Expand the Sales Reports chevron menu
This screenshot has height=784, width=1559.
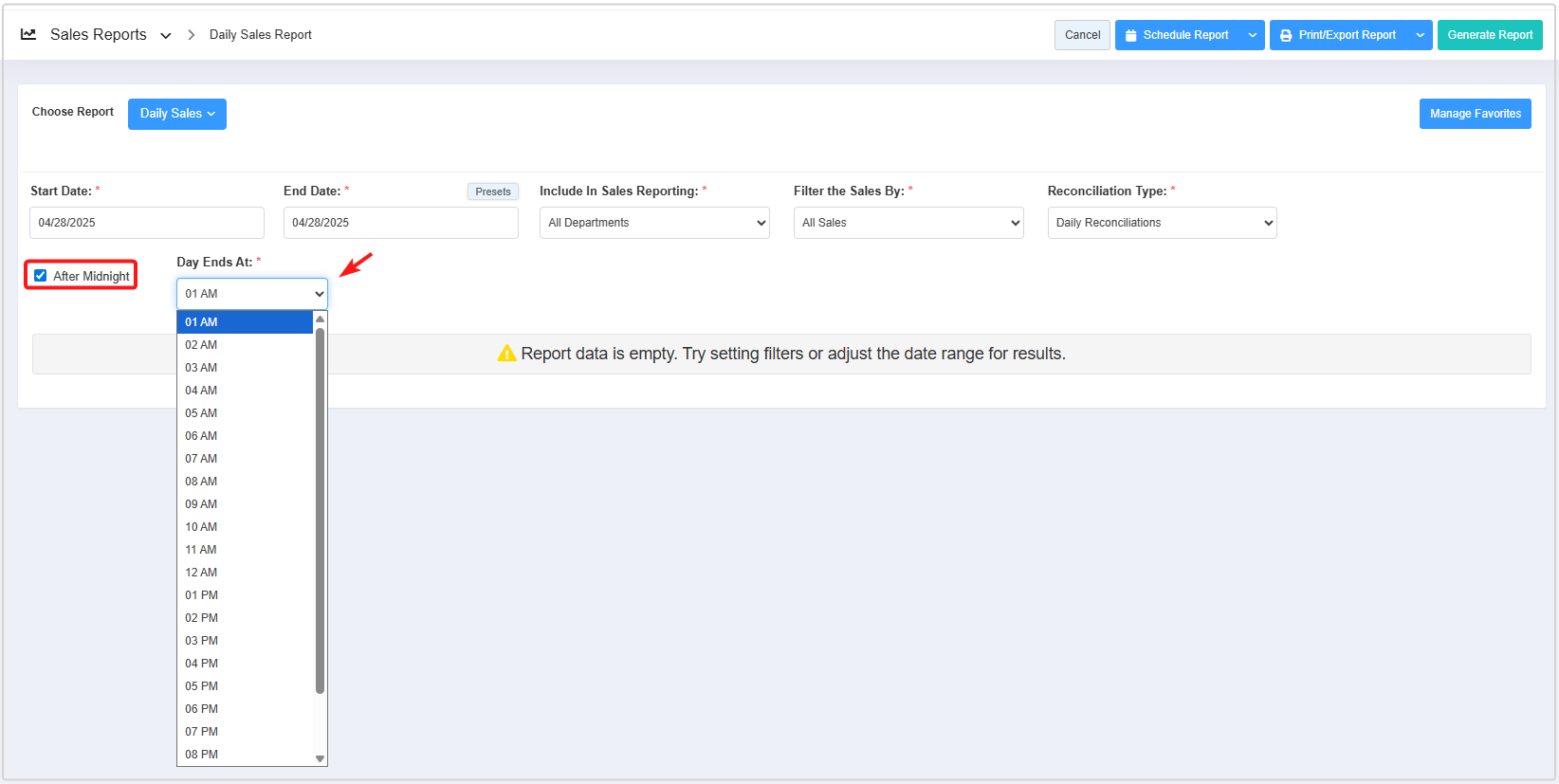166,36
